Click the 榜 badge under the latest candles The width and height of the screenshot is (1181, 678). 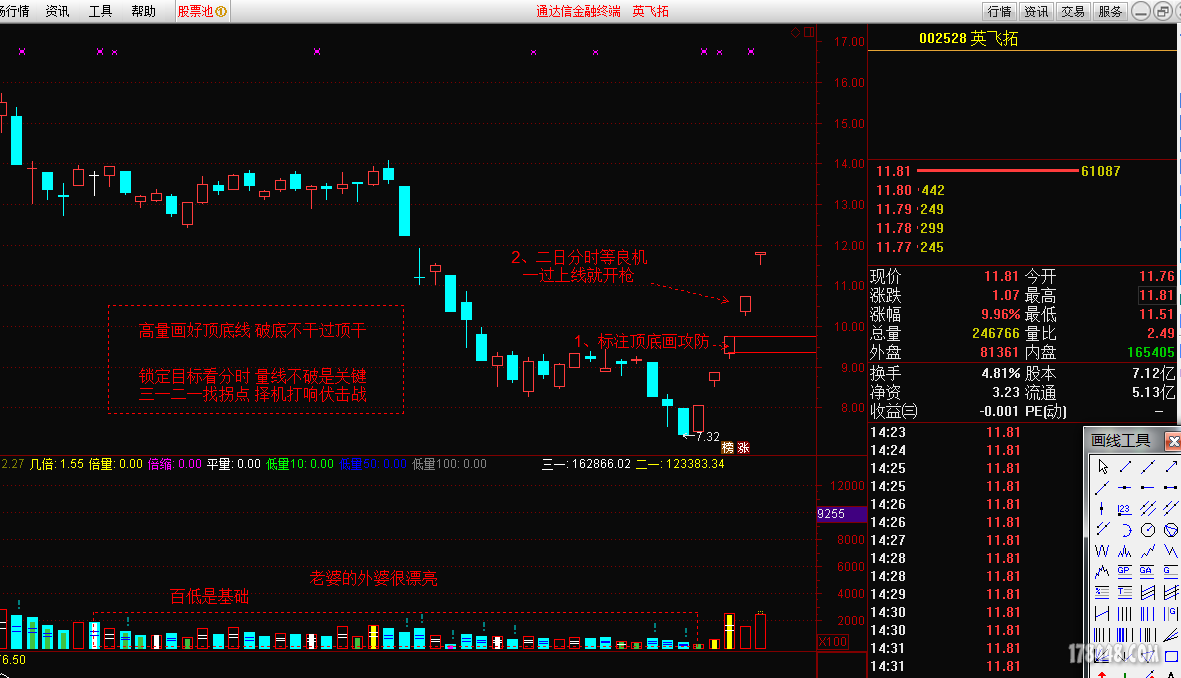pyautogui.click(x=728, y=447)
